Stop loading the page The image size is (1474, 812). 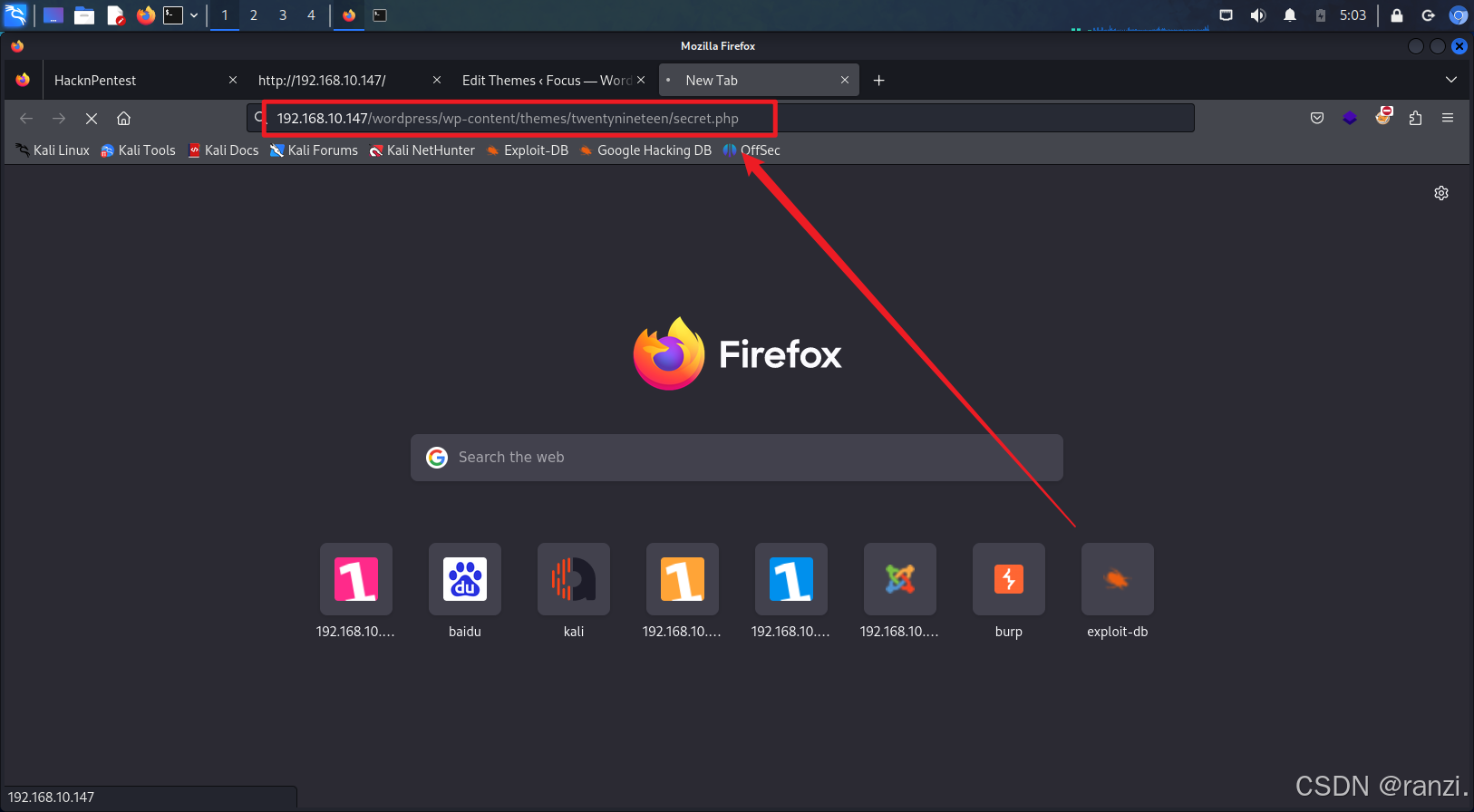pyautogui.click(x=92, y=119)
